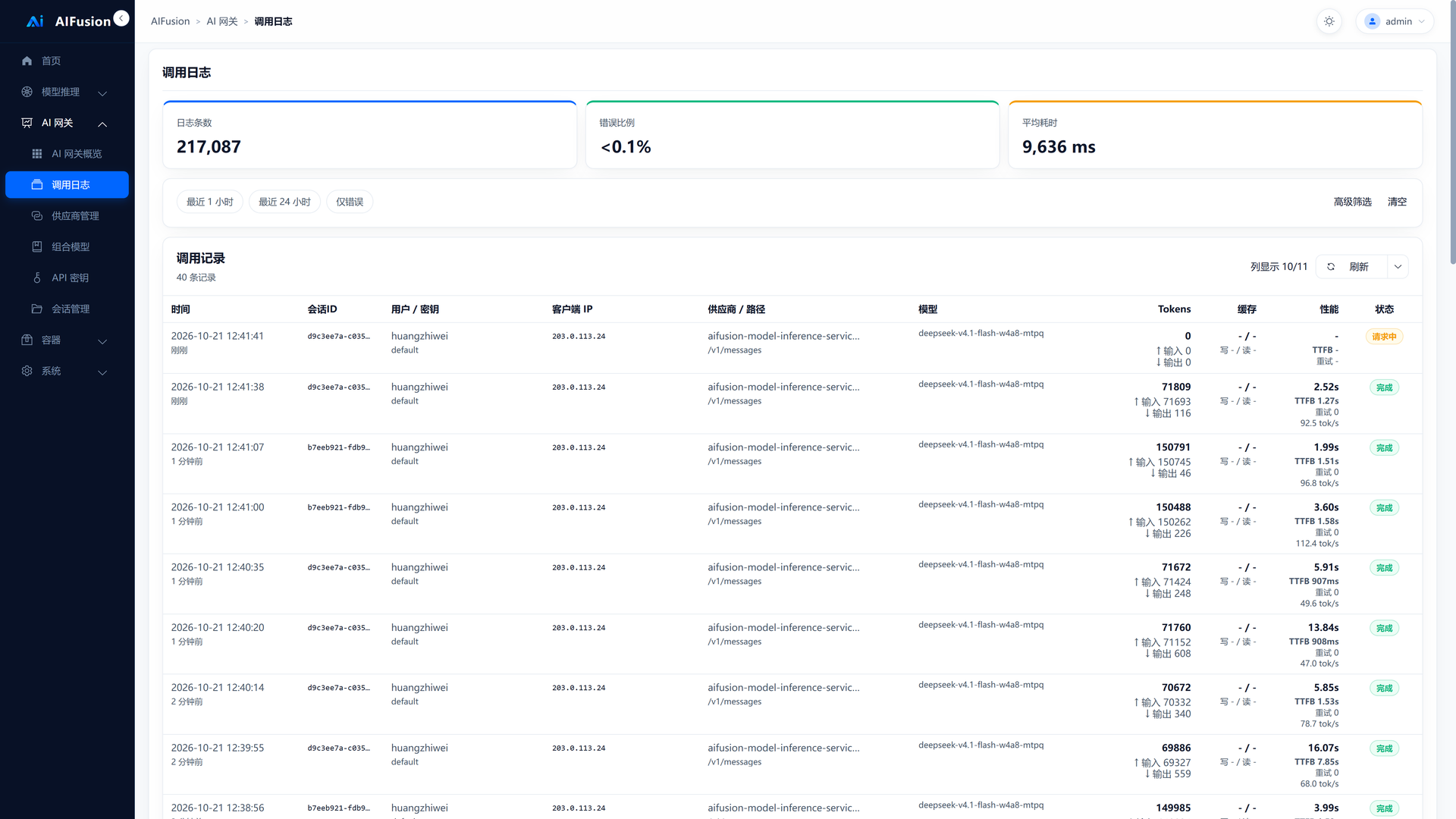Click the 刷新 refresh button
This screenshot has width=1456, height=819.
click(1351, 267)
